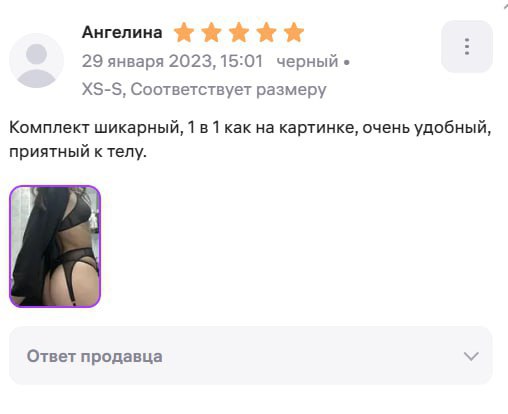
Task: Click the first rating star
Action: [x=184, y=33]
